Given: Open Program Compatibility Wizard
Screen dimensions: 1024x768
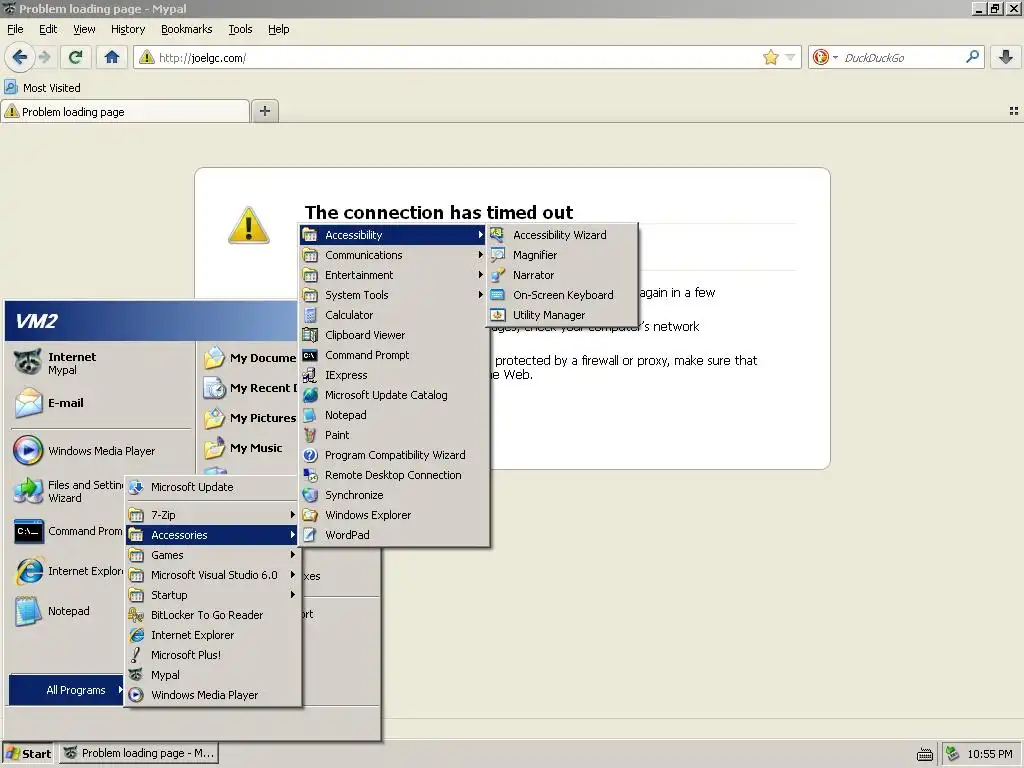Looking at the screenshot, I should tap(394, 455).
